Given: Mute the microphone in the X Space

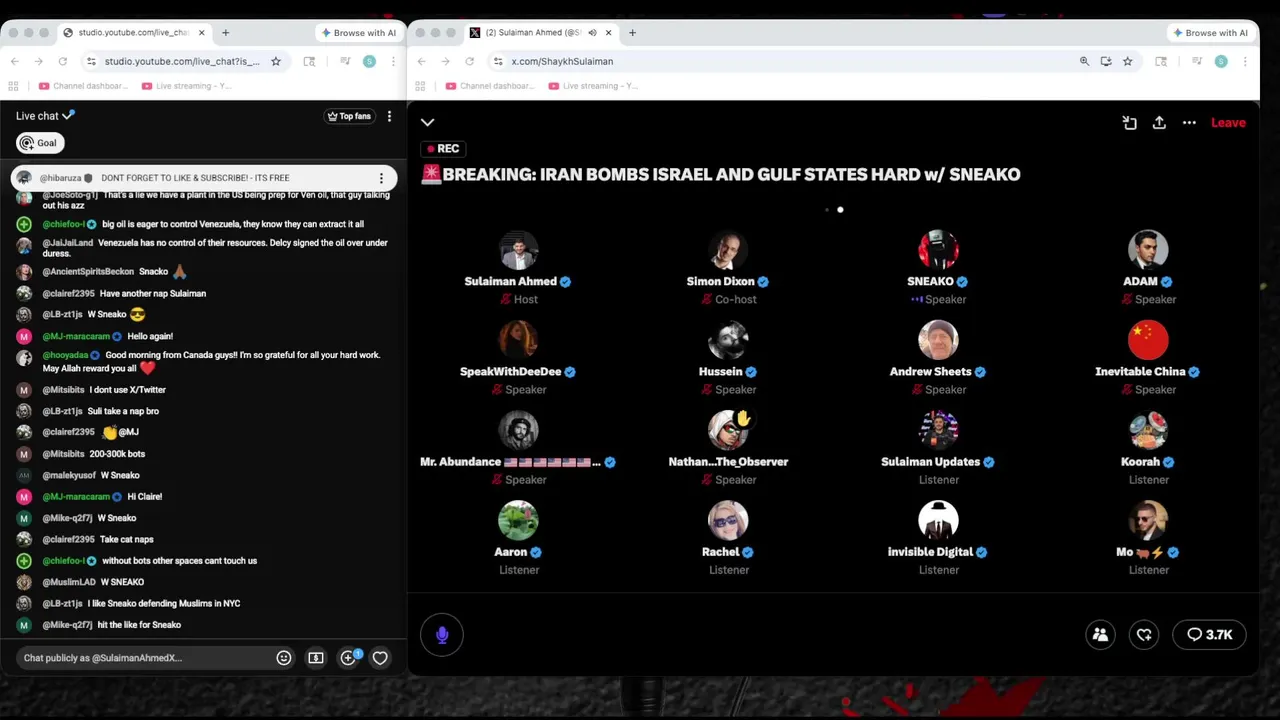Looking at the screenshot, I should [x=442, y=635].
